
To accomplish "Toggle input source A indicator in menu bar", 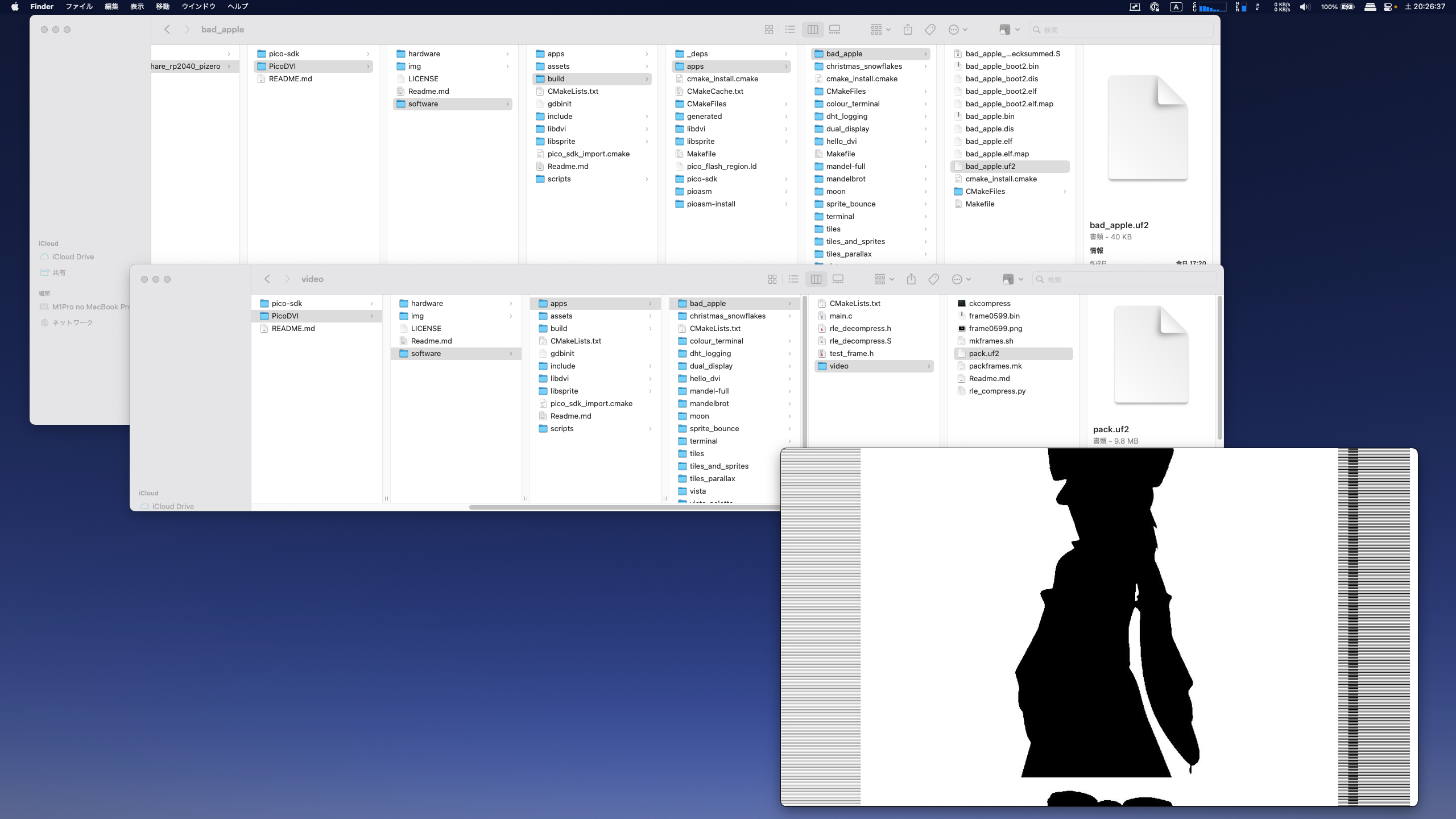I will [x=1176, y=7].
